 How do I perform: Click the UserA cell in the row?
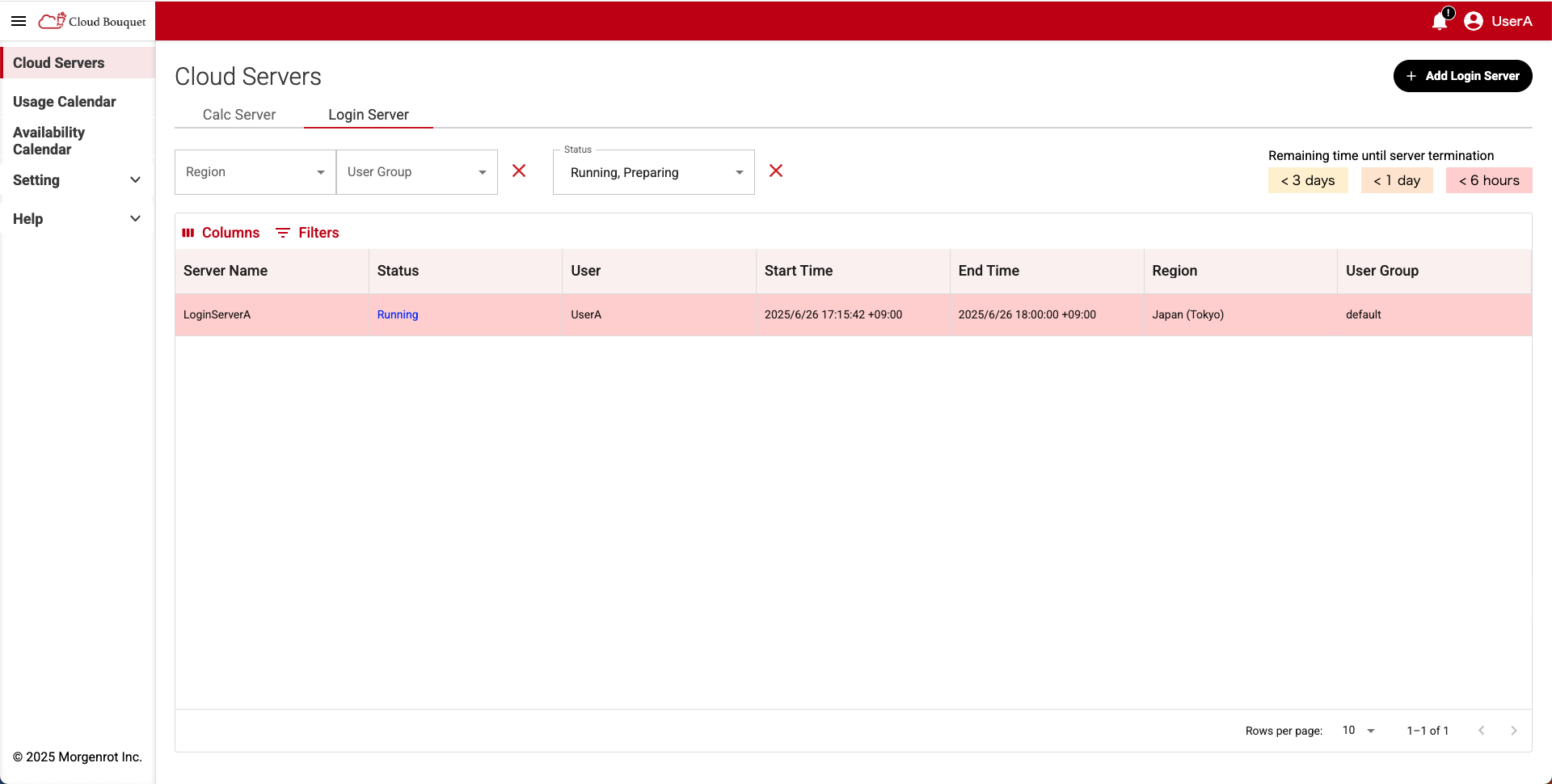[x=660, y=314]
